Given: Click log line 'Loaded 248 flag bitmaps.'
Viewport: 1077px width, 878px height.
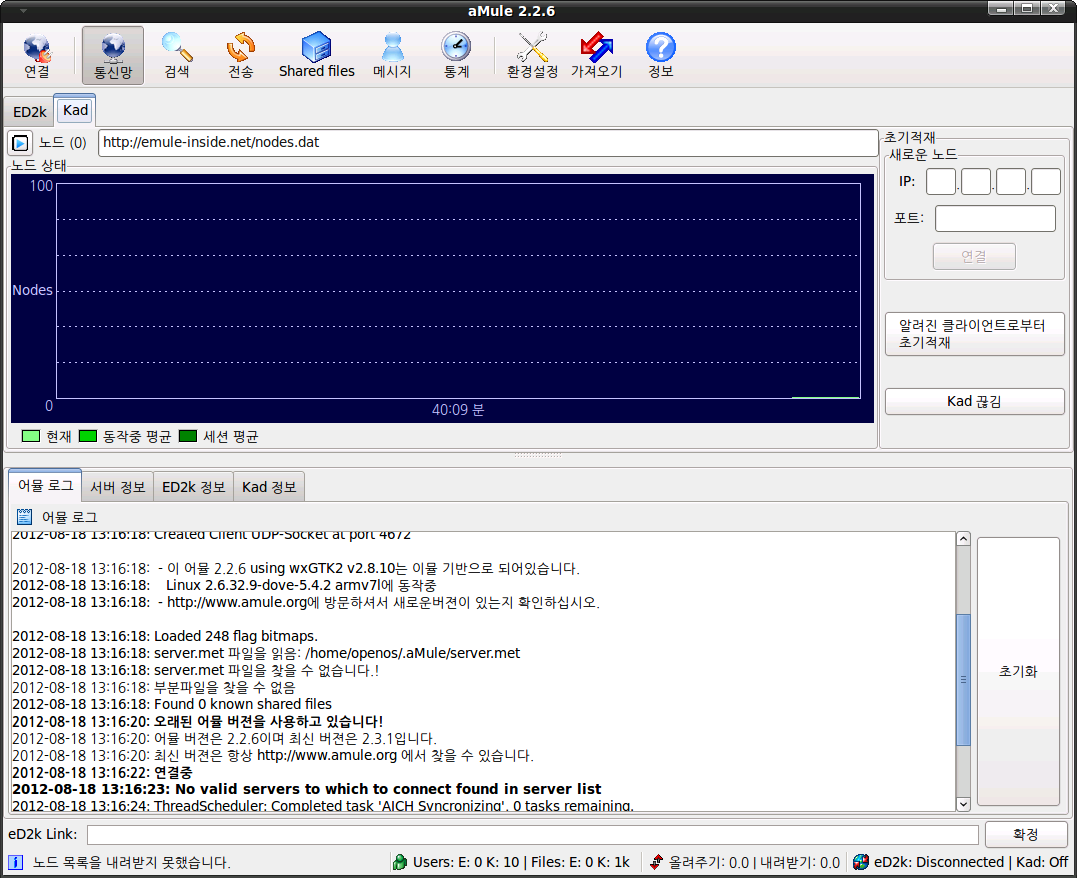Looking at the screenshot, I should [x=165, y=636].
